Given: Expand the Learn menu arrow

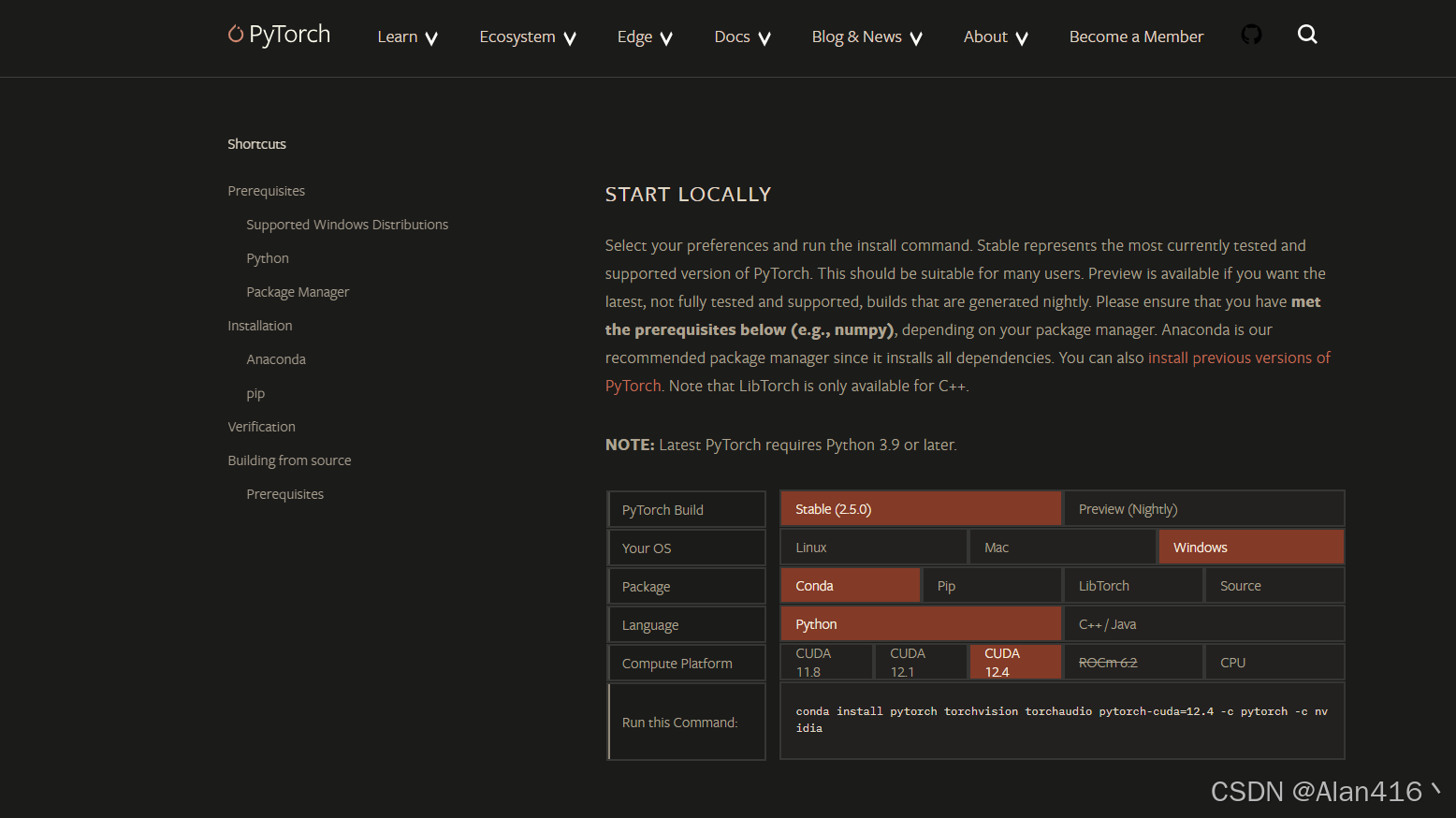Looking at the screenshot, I should 431,38.
